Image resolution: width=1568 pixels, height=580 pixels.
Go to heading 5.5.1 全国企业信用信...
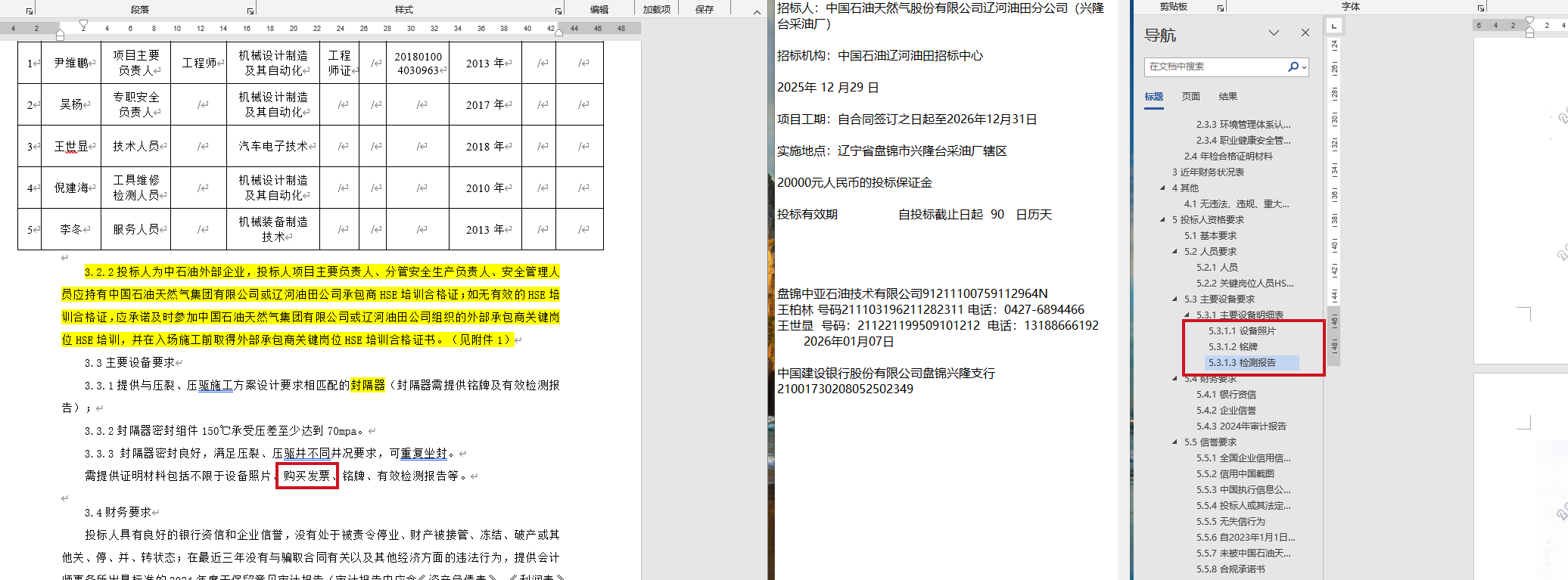(x=1243, y=457)
